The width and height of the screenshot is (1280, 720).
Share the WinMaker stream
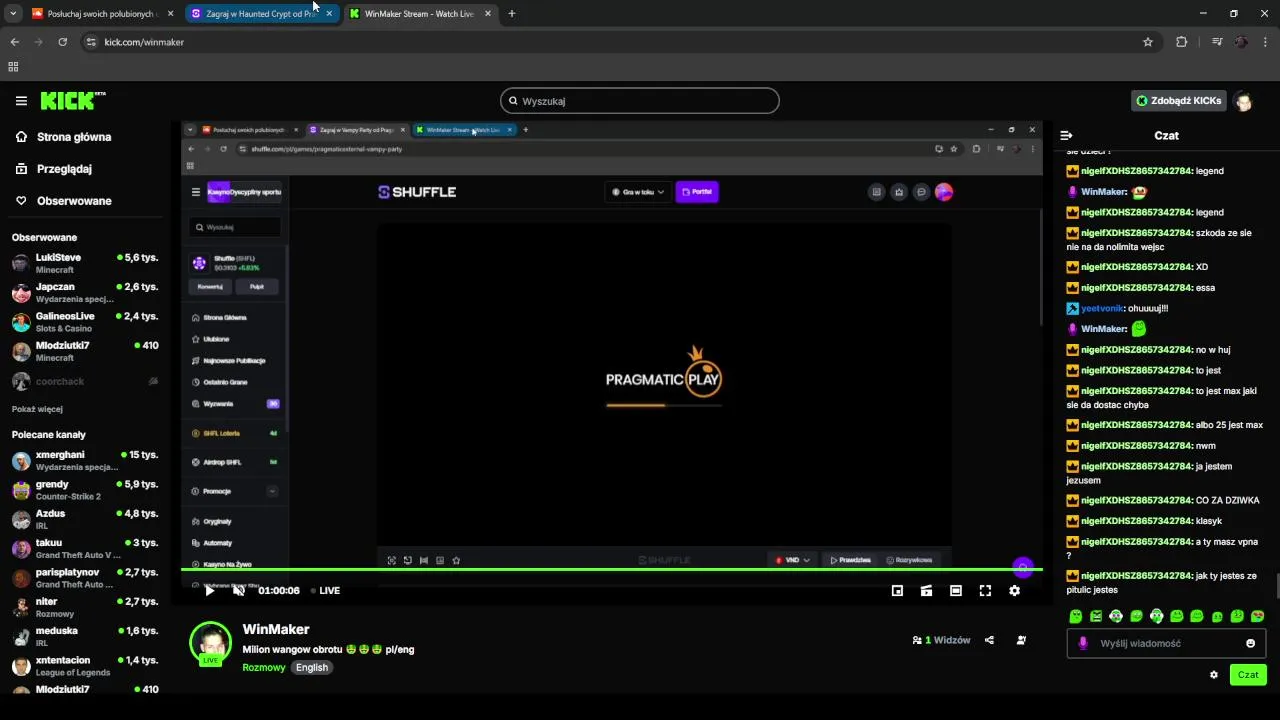click(x=989, y=640)
